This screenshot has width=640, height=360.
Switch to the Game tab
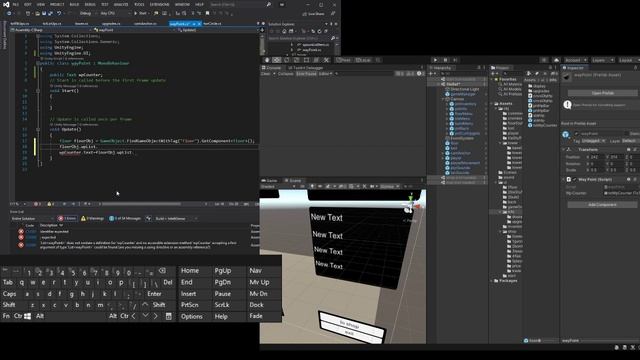point(270,180)
